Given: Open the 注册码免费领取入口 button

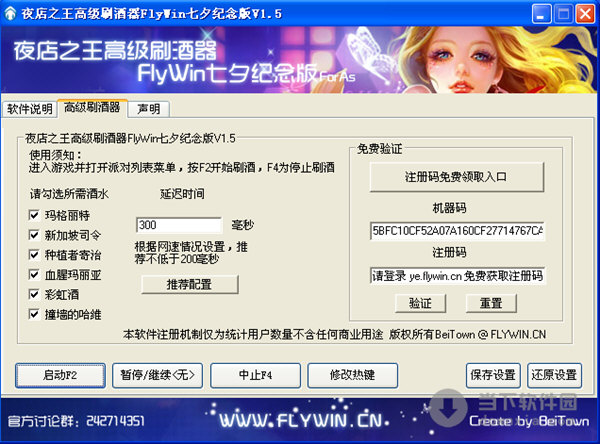Looking at the screenshot, I should point(456,177).
